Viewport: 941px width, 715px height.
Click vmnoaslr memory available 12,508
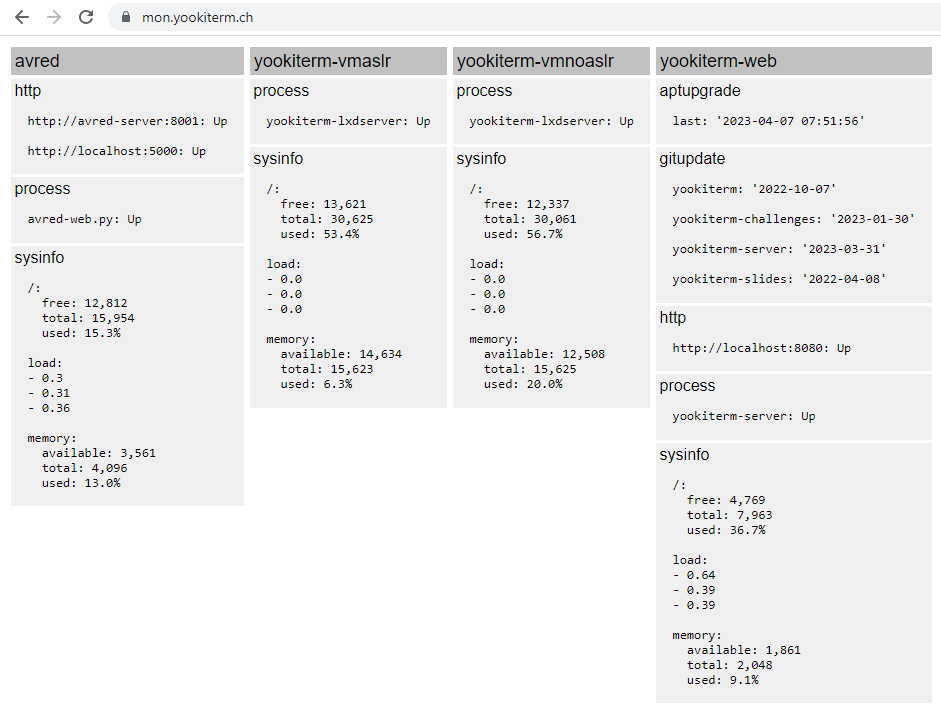coord(544,354)
